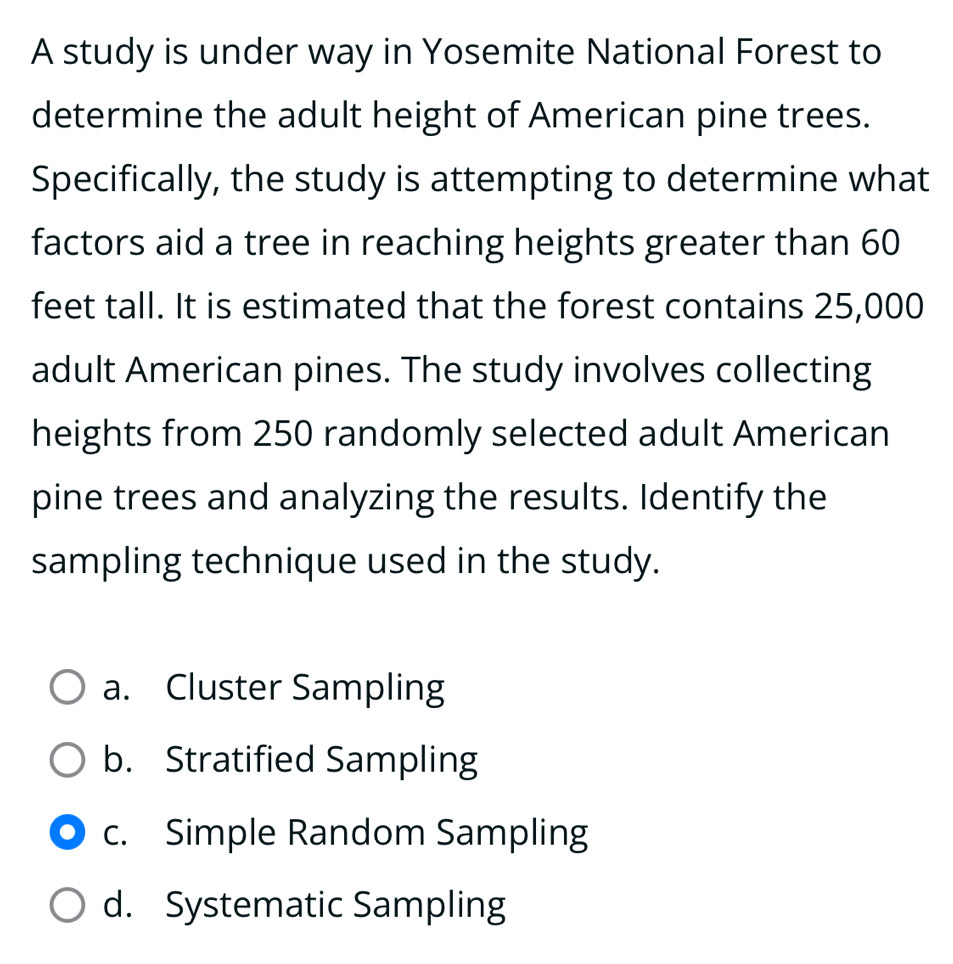
Task: Click the Cluster Sampling answer text
Action: (x=305, y=687)
